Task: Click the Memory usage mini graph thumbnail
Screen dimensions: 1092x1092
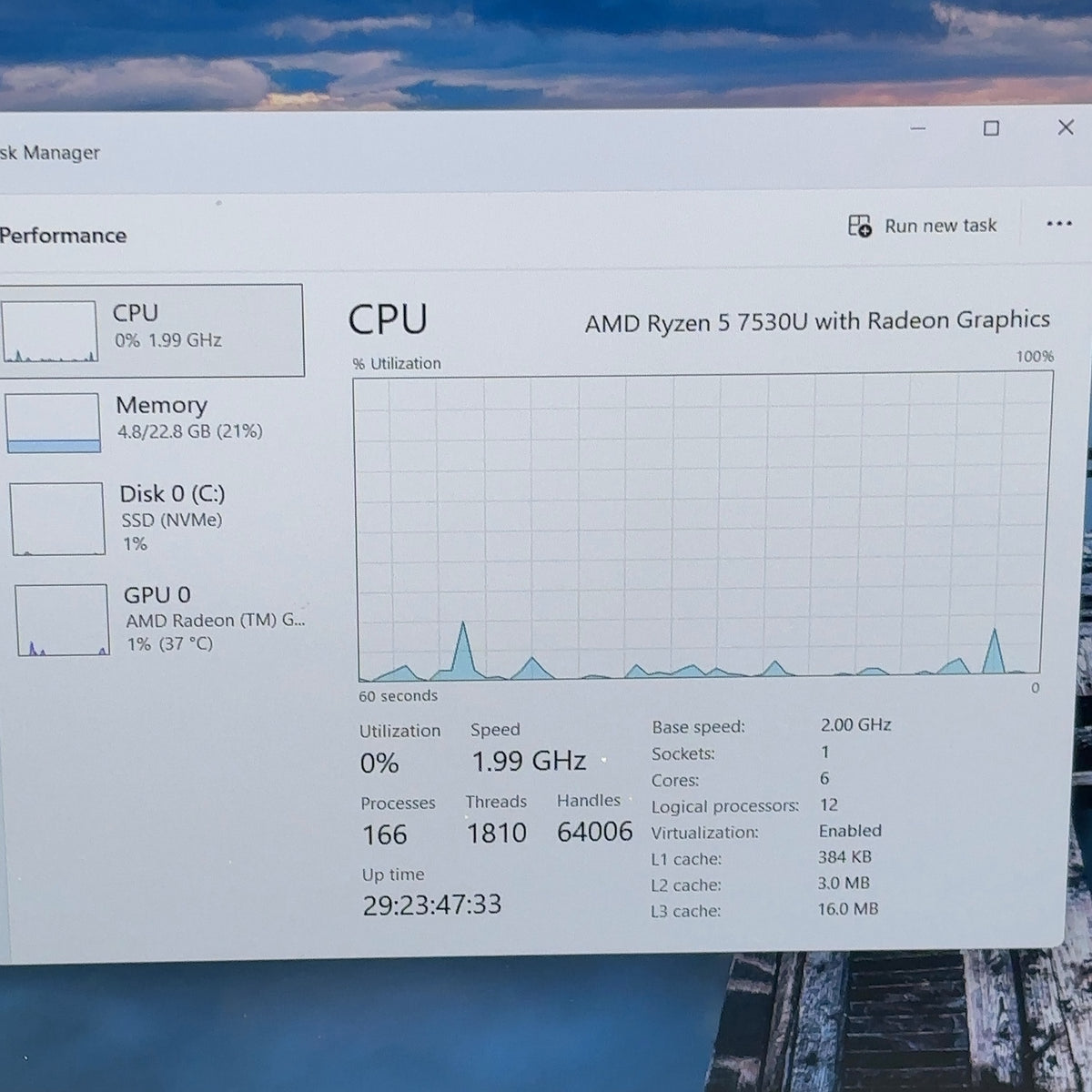Action: 53,423
